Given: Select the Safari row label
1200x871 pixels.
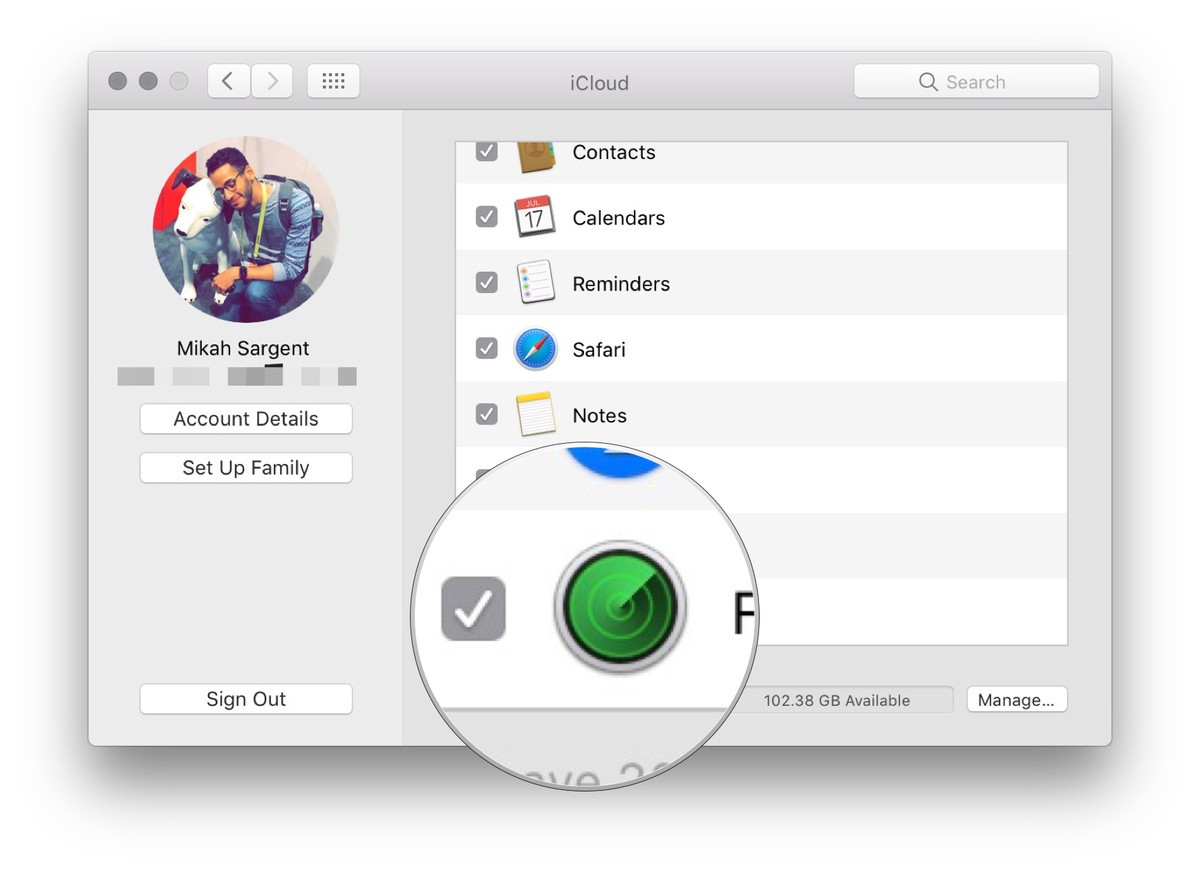Looking at the screenshot, I should coord(599,350).
